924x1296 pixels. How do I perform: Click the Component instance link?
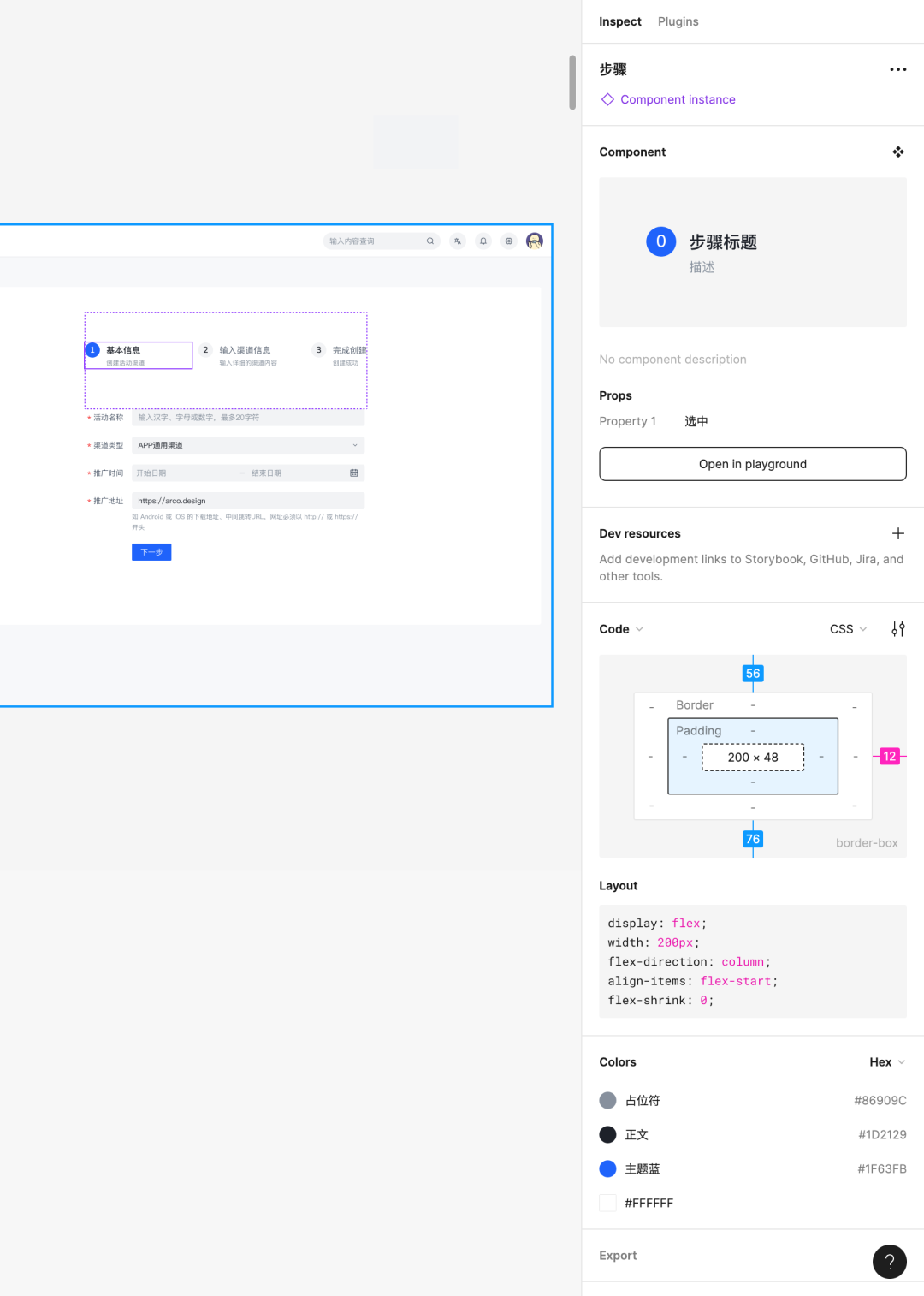[677, 99]
